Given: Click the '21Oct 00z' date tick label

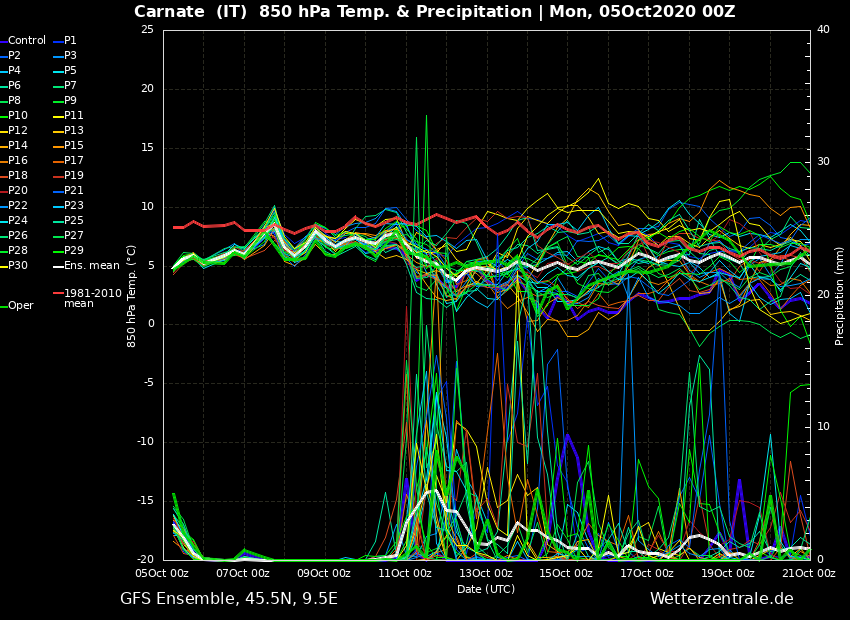Looking at the screenshot, I should click(x=809, y=573).
